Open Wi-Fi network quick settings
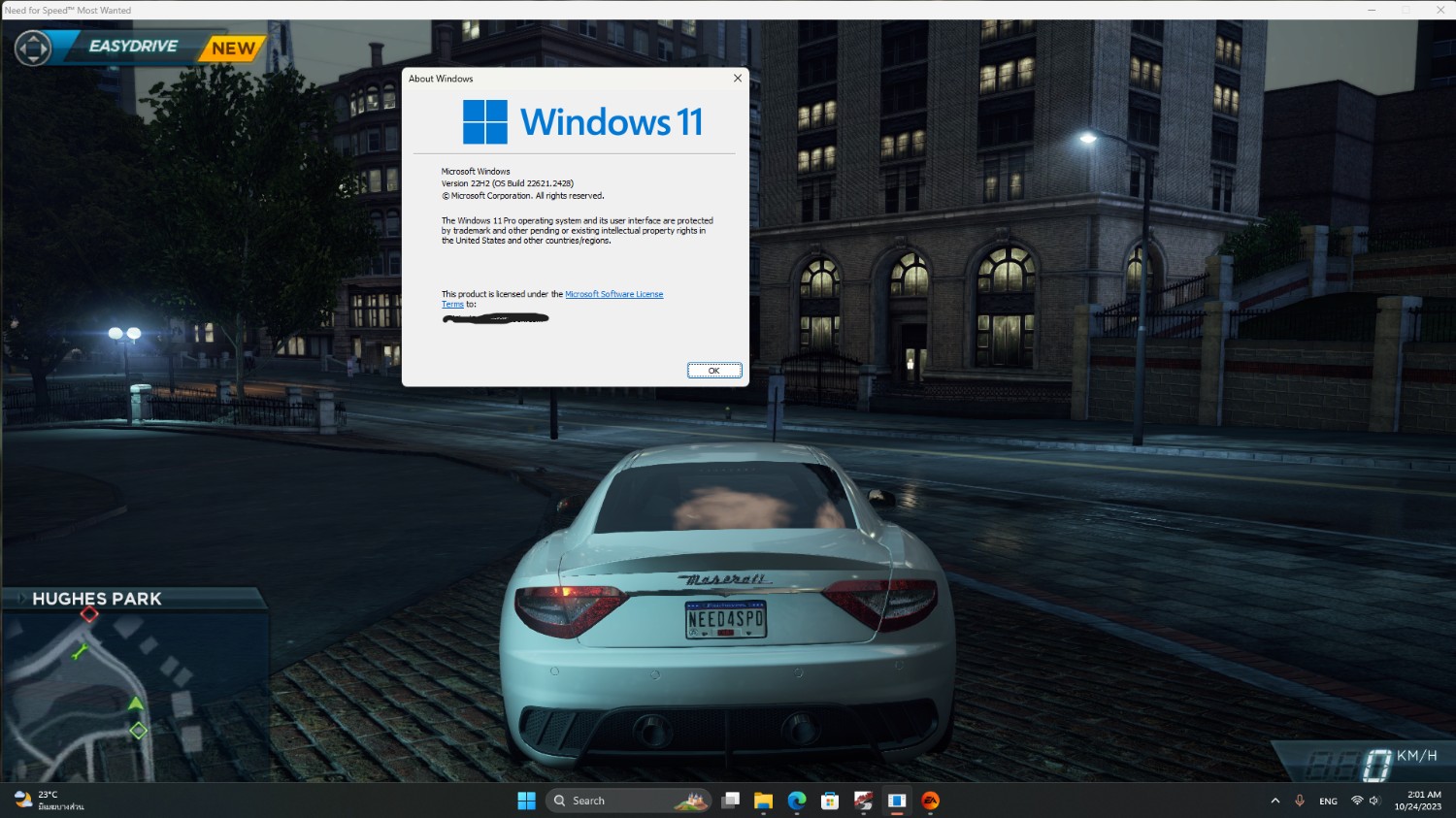 (1357, 801)
